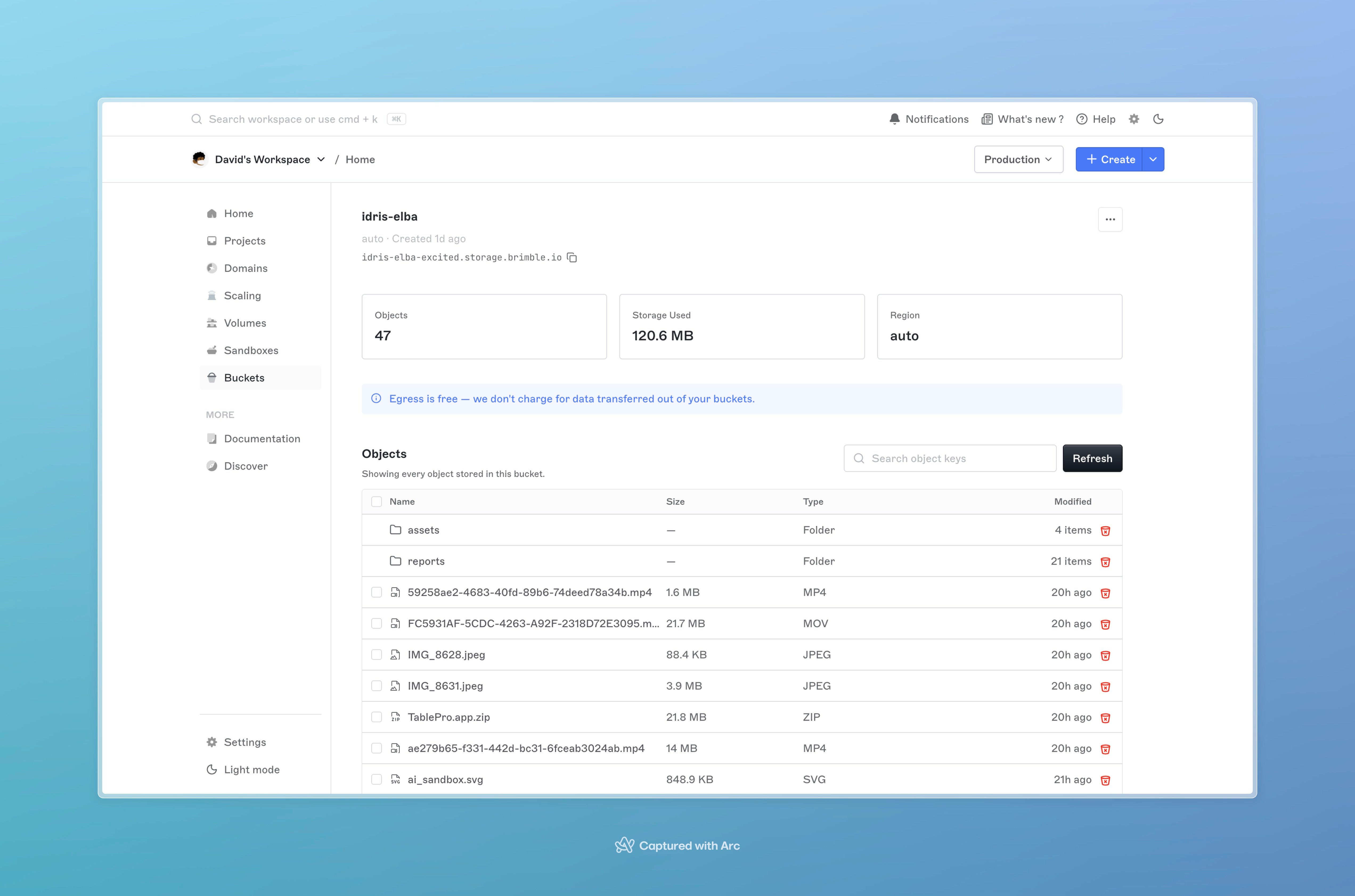
Task: Open the Production environment dropdown
Action: [x=1018, y=159]
